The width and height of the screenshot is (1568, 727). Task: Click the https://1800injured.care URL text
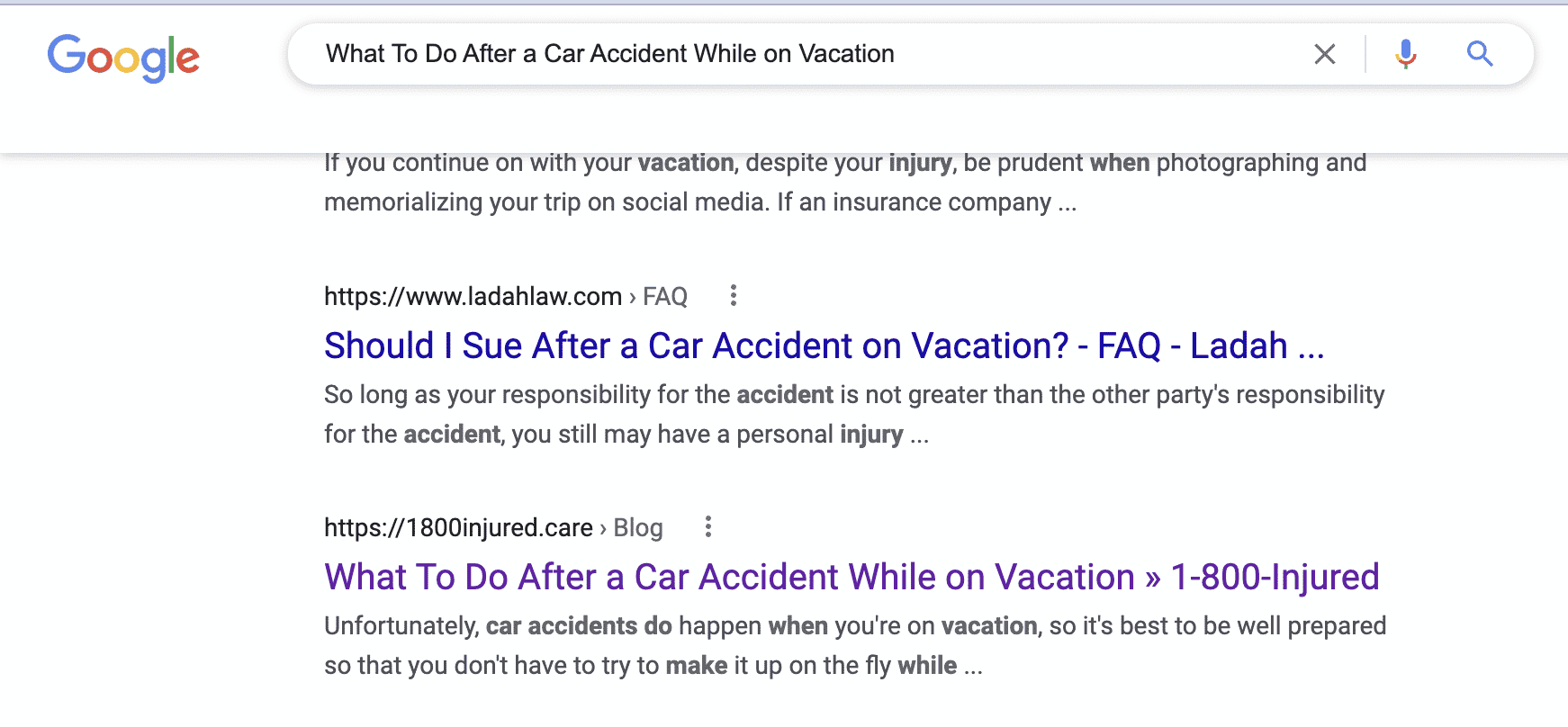point(459,527)
